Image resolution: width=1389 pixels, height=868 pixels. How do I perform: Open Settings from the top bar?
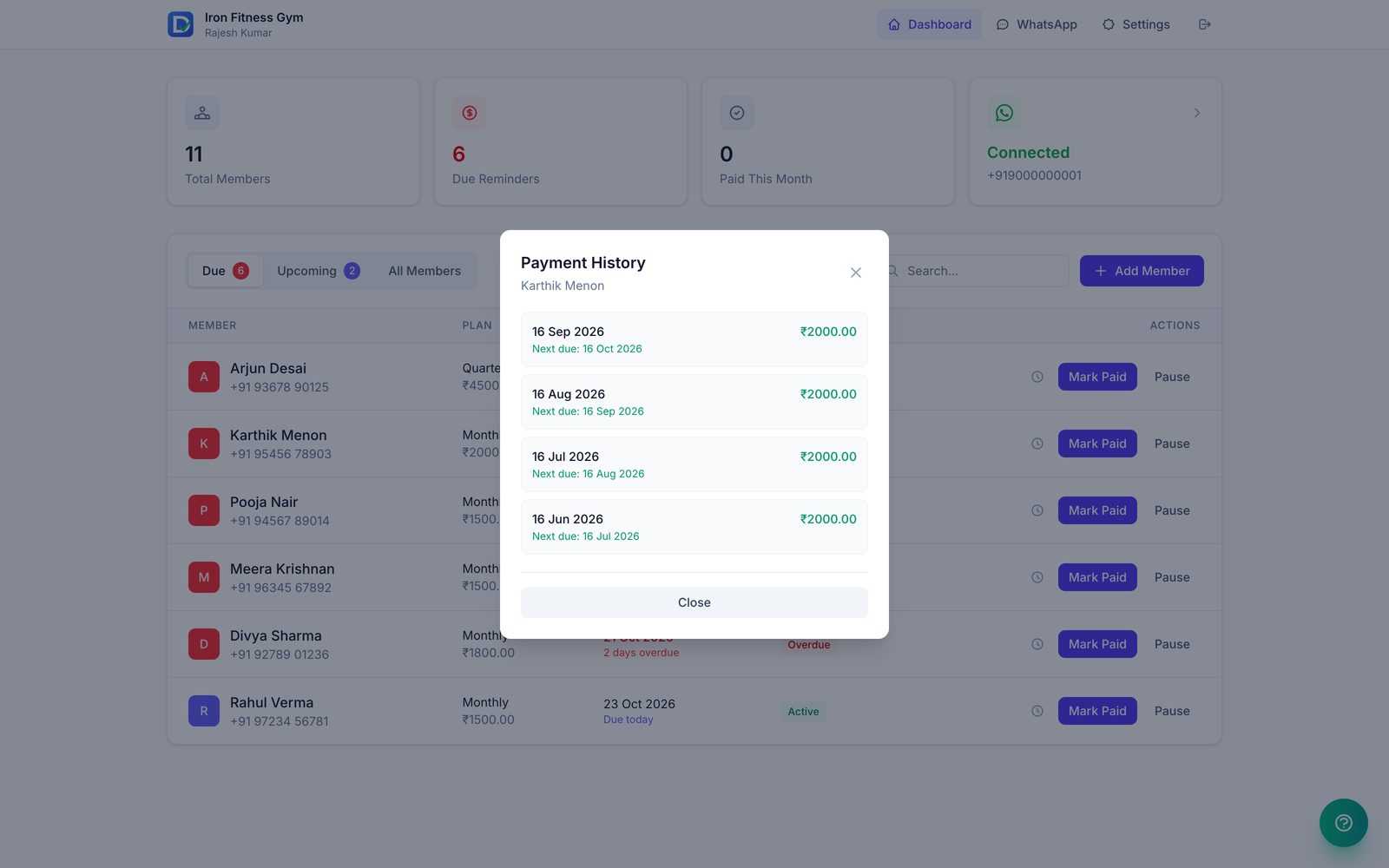tap(1136, 24)
